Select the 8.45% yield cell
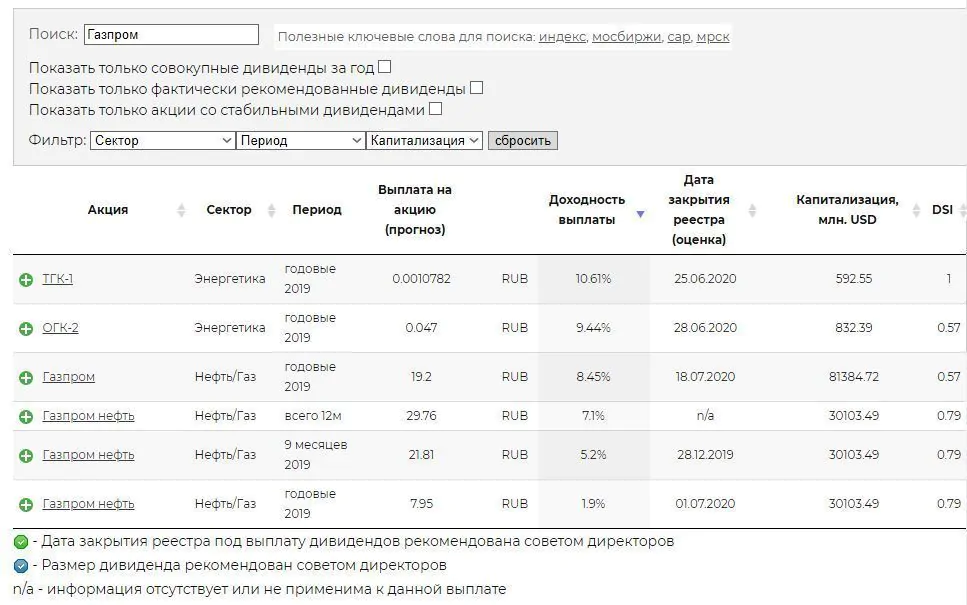 click(593, 377)
